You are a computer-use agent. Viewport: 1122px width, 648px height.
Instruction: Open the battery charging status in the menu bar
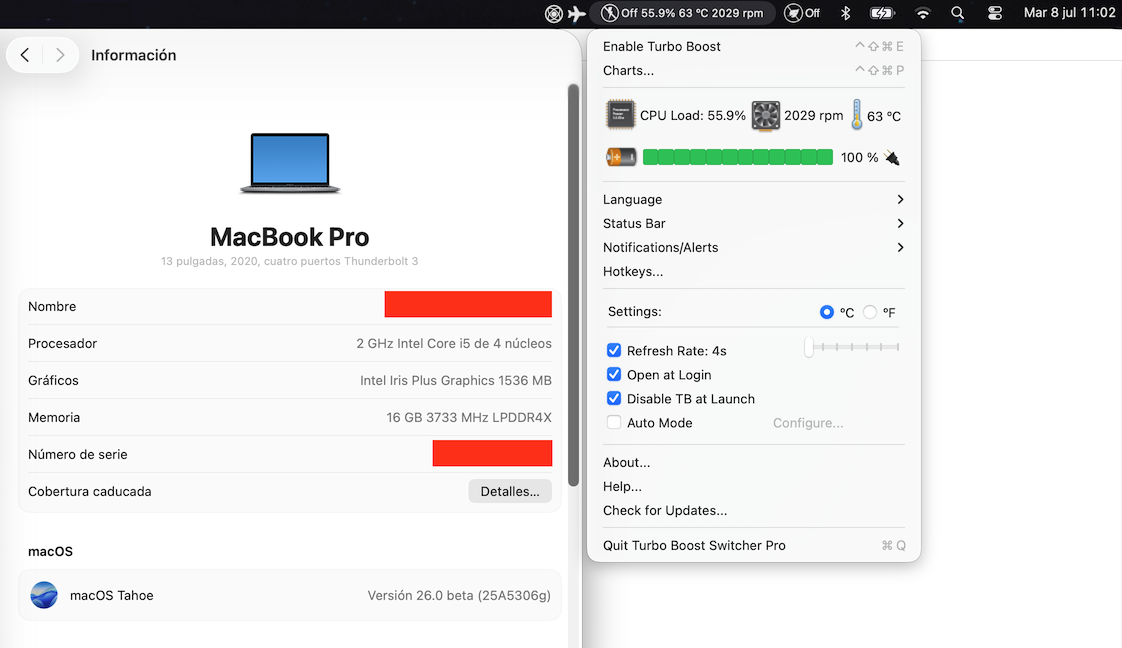pyautogui.click(x=882, y=13)
